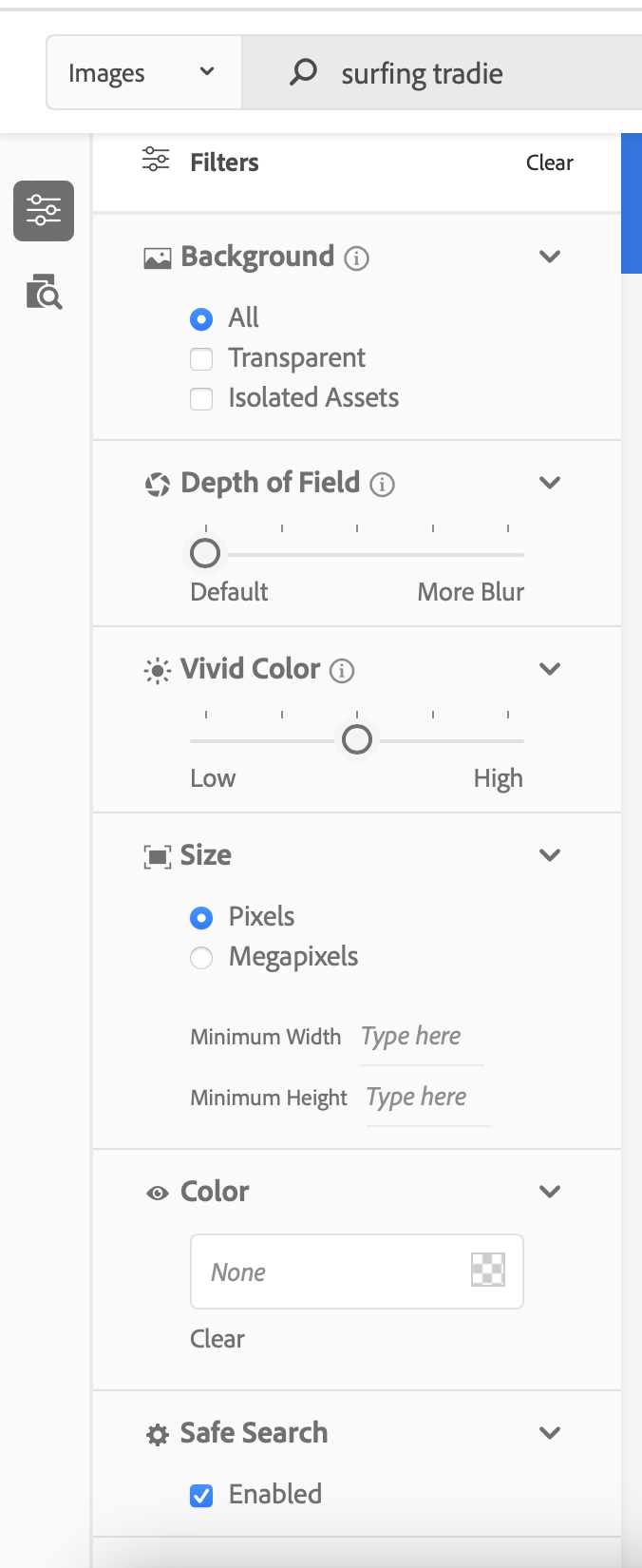Clear the selected color

coord(217,1338)
